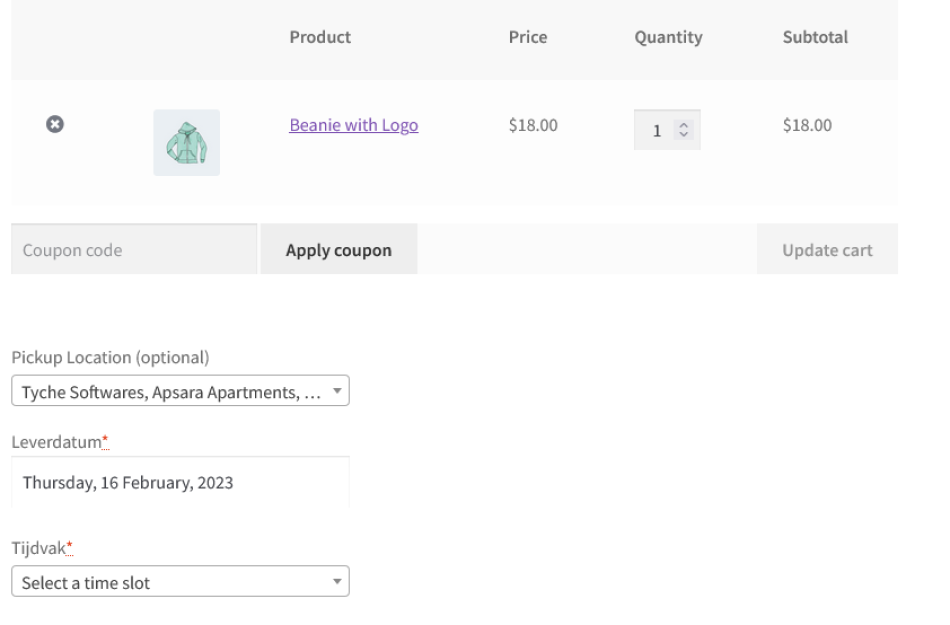
Task: Click the Product column header
Action: click(320, 37)
